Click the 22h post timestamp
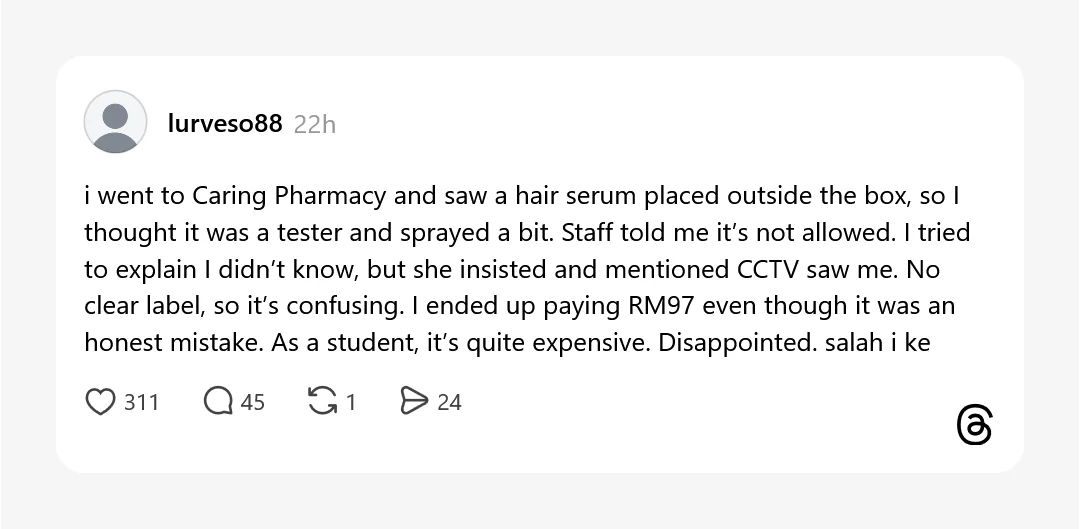 (x=315, y=124)
